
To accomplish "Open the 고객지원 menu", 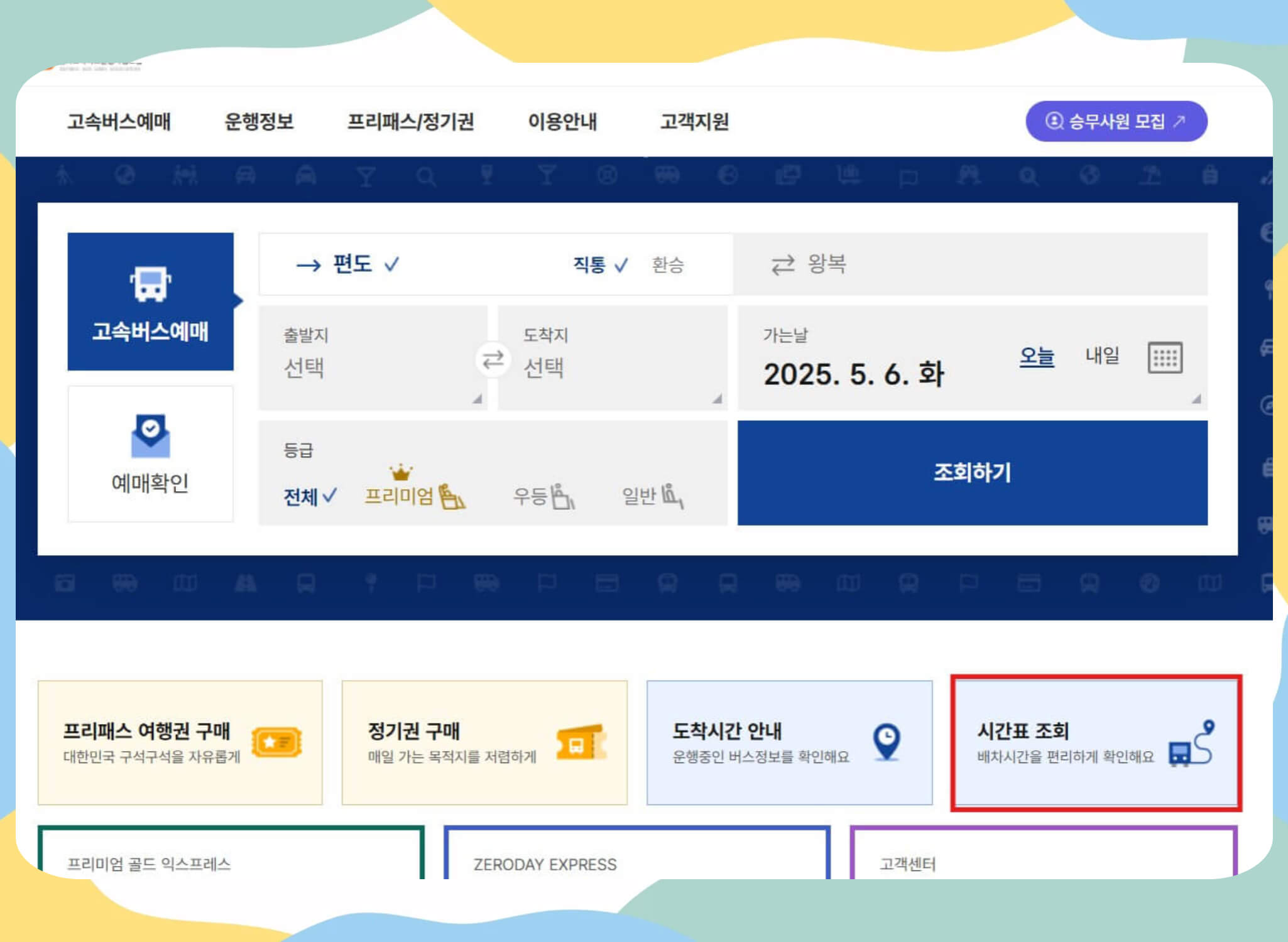I will [694, 121].
